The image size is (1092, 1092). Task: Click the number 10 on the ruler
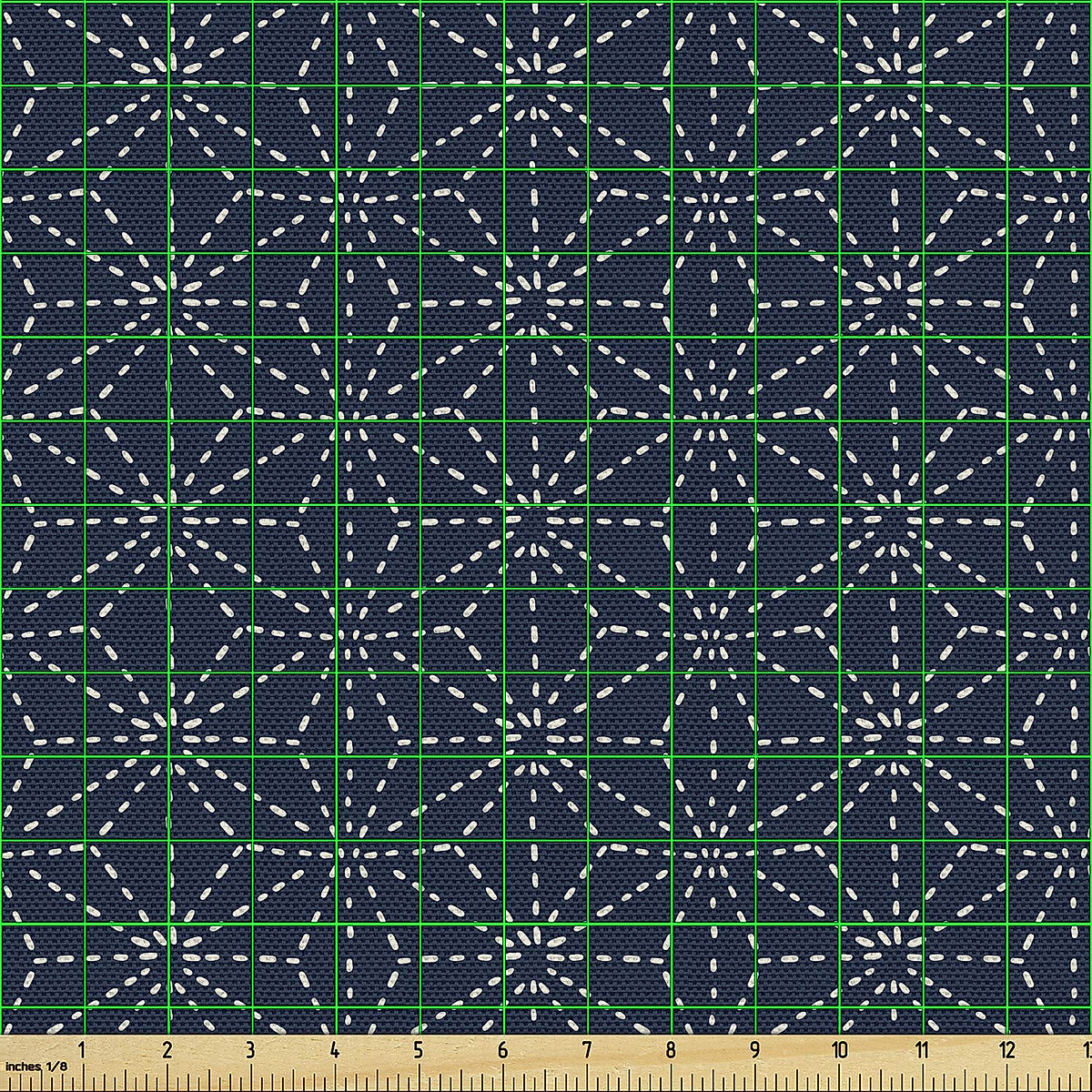(839, 1050)
